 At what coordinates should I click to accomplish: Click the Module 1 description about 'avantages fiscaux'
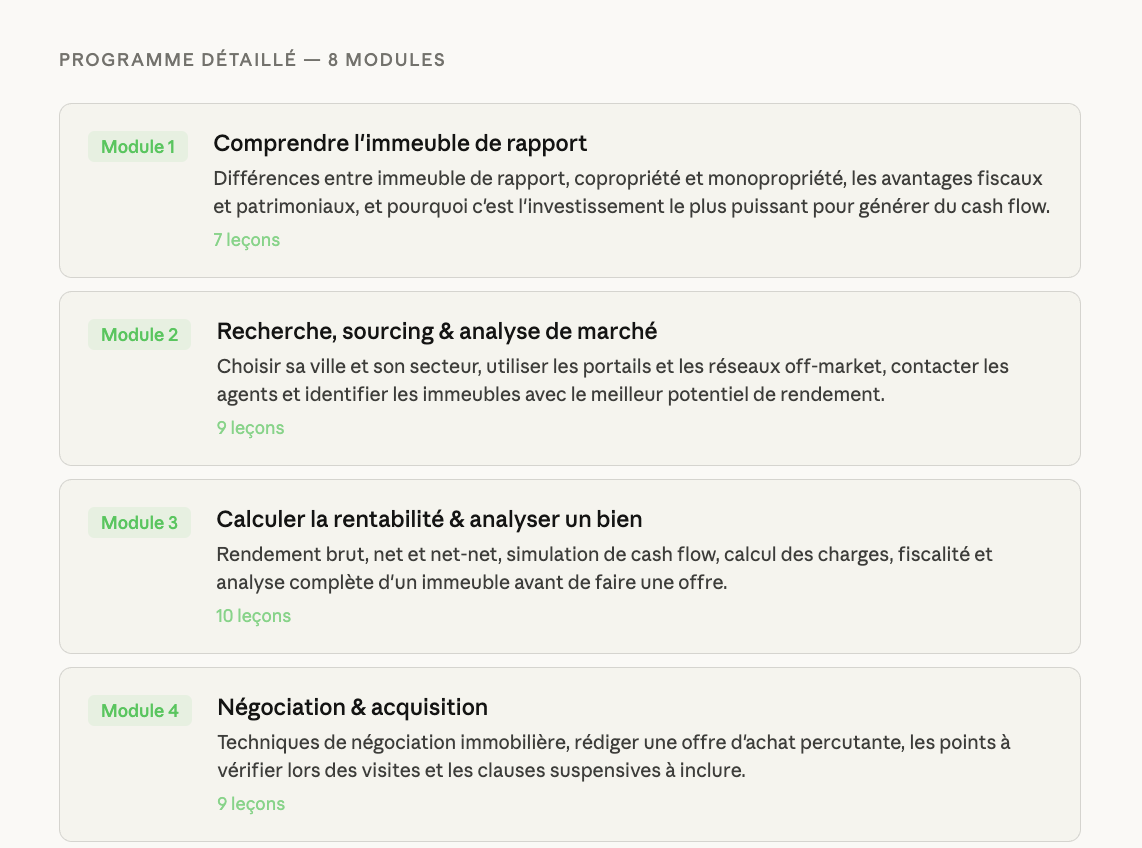[631, 193]
